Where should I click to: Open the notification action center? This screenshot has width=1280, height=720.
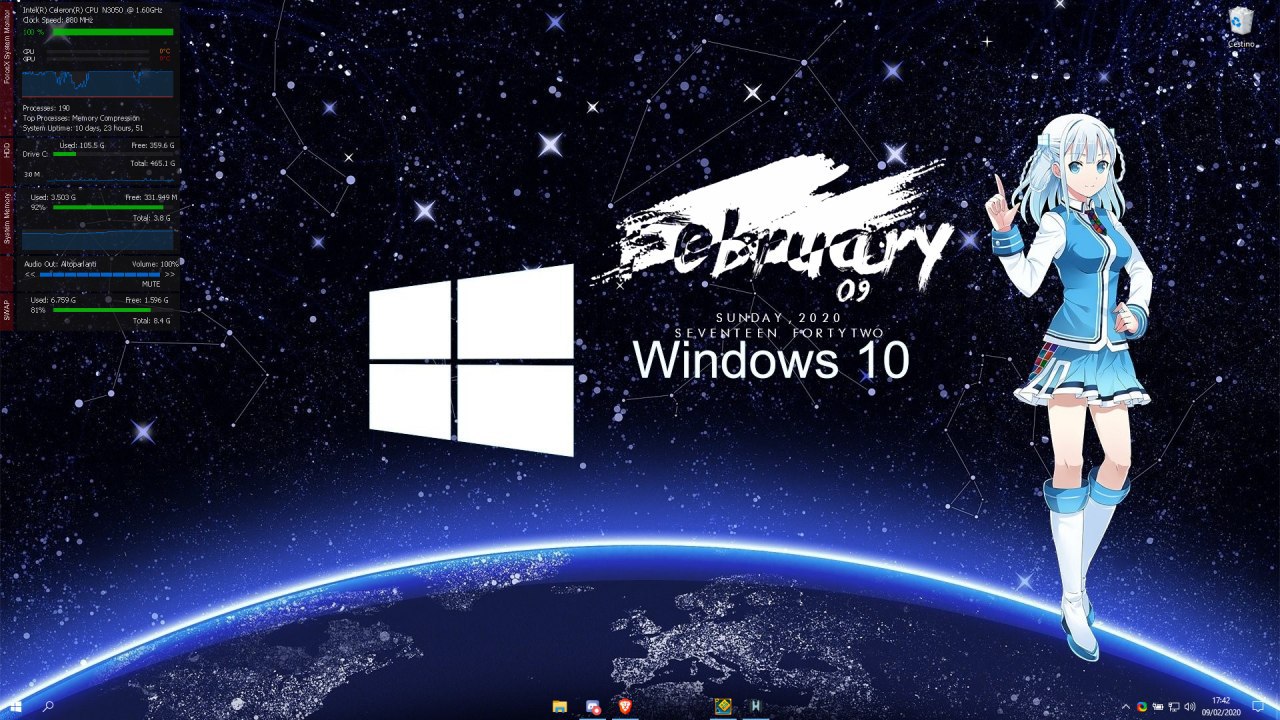[x=1258, y=707]
